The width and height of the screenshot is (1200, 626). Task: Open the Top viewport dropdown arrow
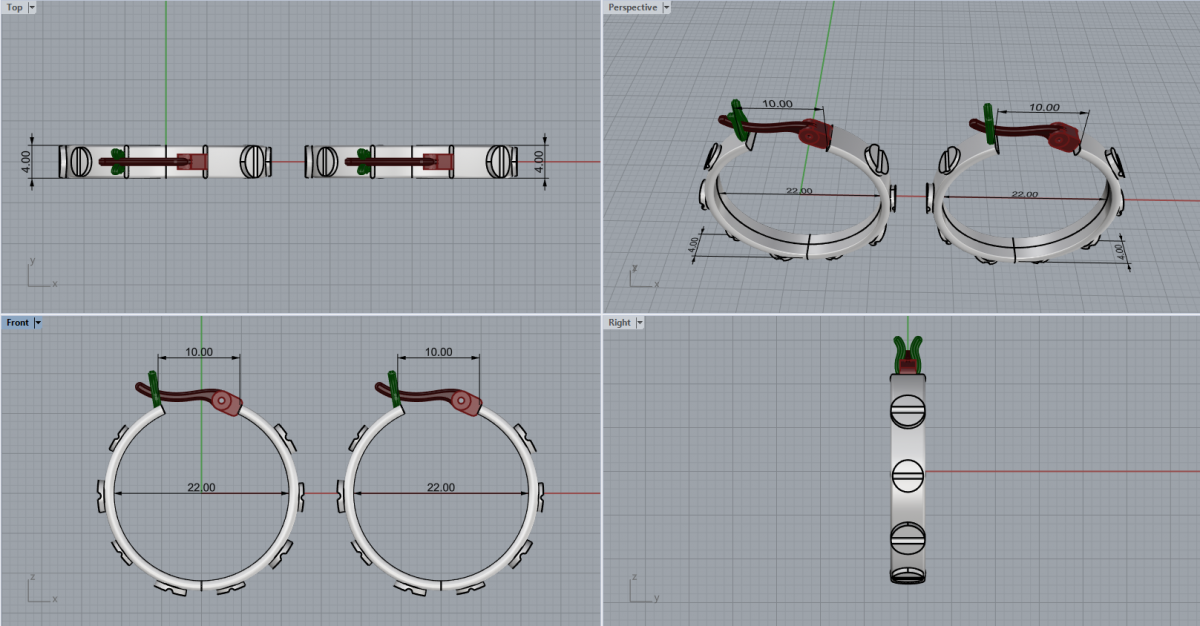[x=32, y=7]
